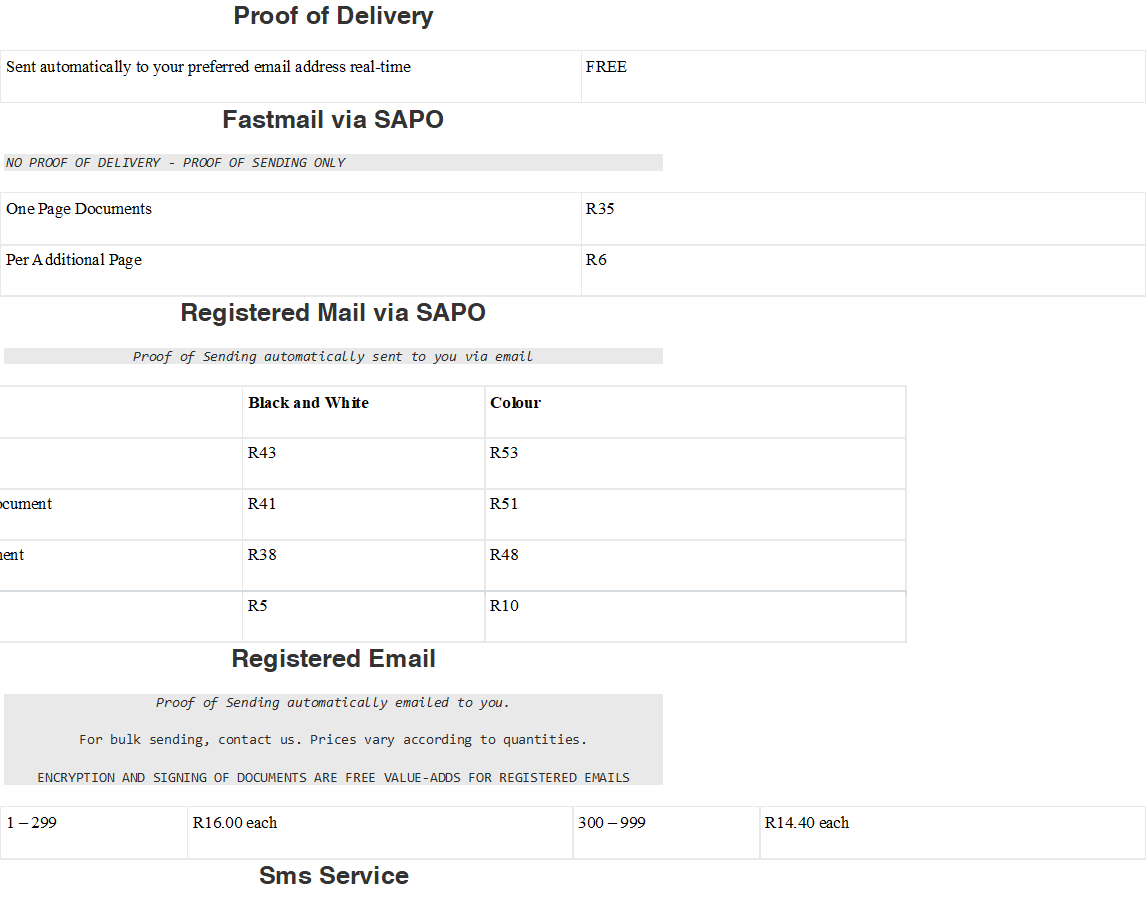Click the bulk sending contact us text

click(x=333, y=740)
